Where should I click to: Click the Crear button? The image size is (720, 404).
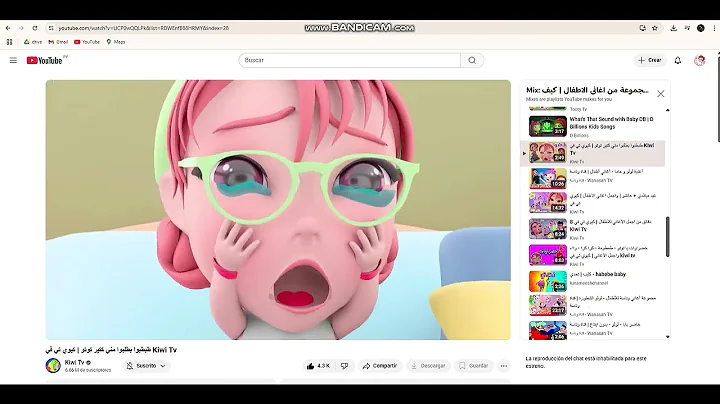pyautogui.click(x=650, y=60)
